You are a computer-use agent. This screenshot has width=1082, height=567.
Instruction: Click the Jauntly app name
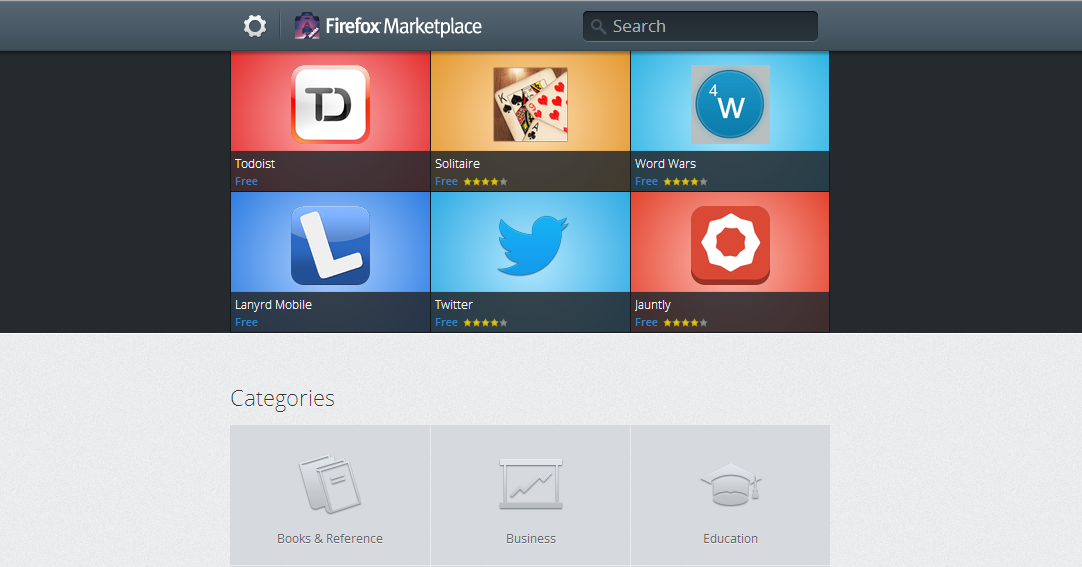coord(653,305)
